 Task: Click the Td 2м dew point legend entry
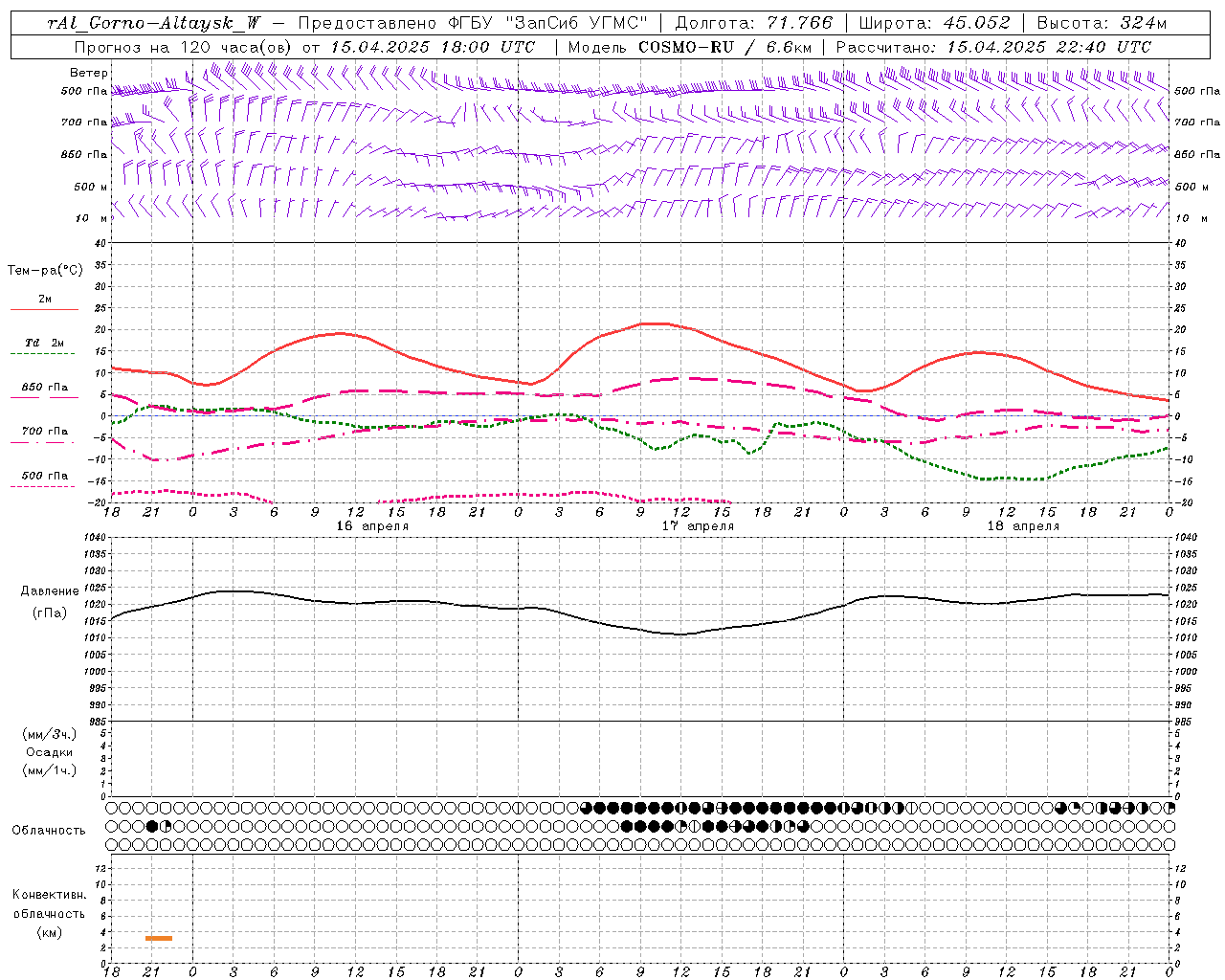point(45,343)
